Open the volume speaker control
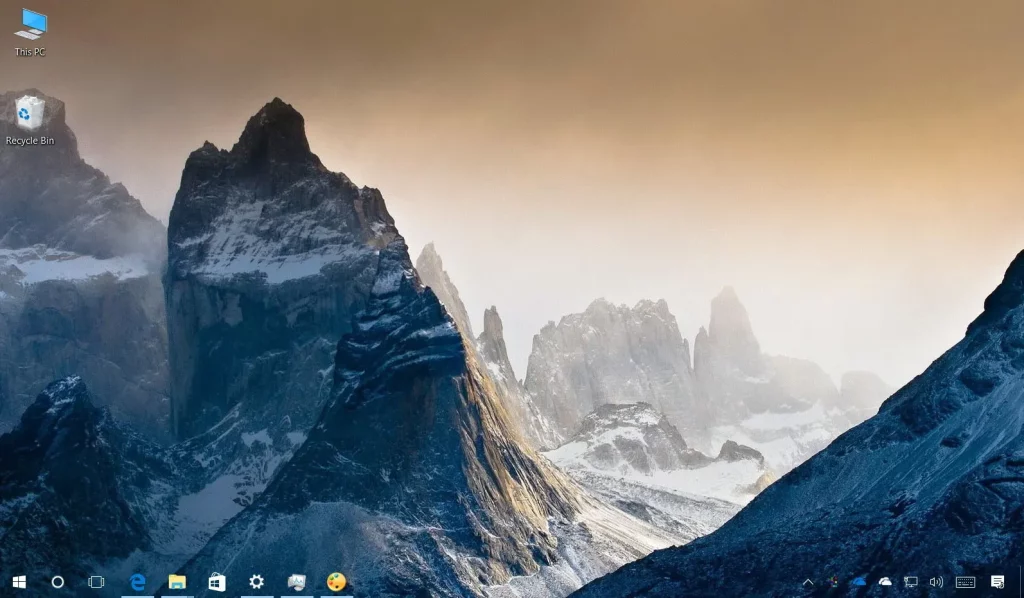Screen dimensions: 1024x598 tap(936, 582)
